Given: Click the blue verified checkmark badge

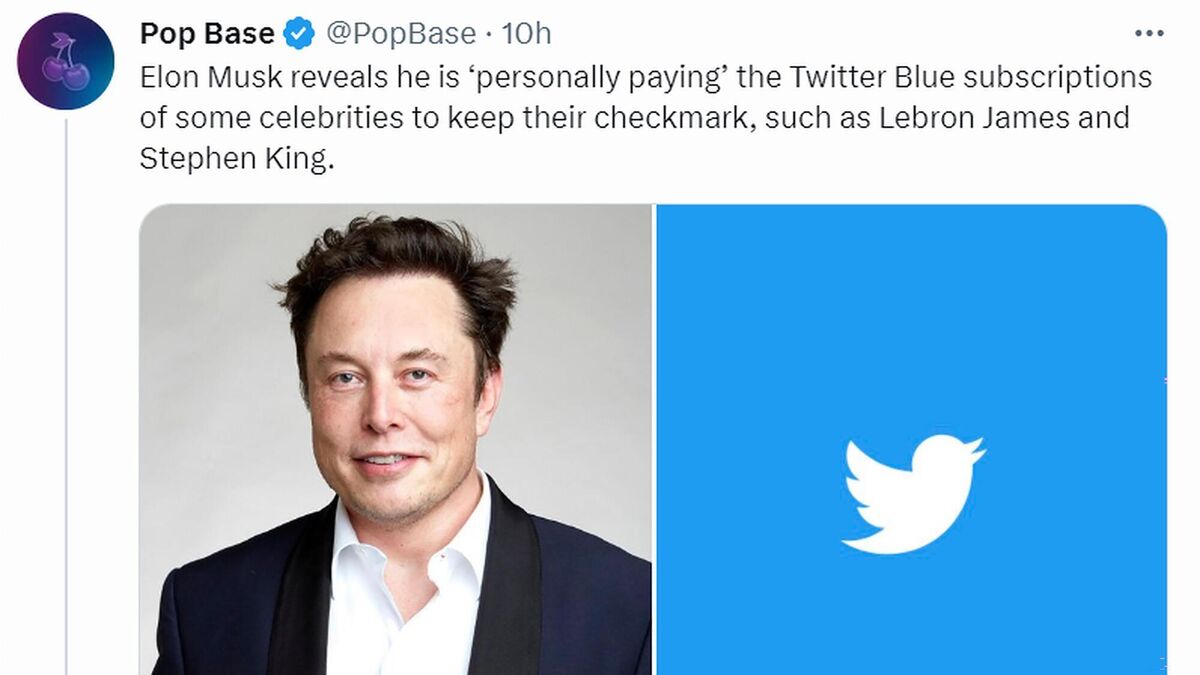Looking at the screenshot, I should coord(297,34).
